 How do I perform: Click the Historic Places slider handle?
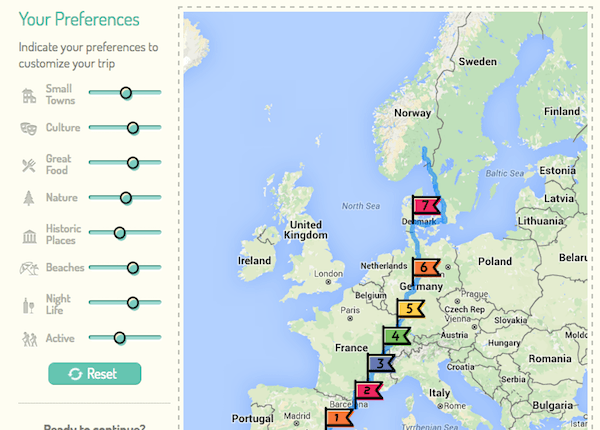[120, 233]
